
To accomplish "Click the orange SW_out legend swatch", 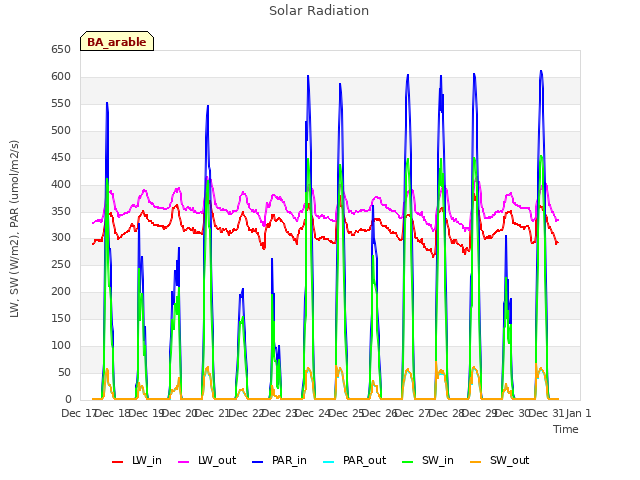I will pos(475,462).
